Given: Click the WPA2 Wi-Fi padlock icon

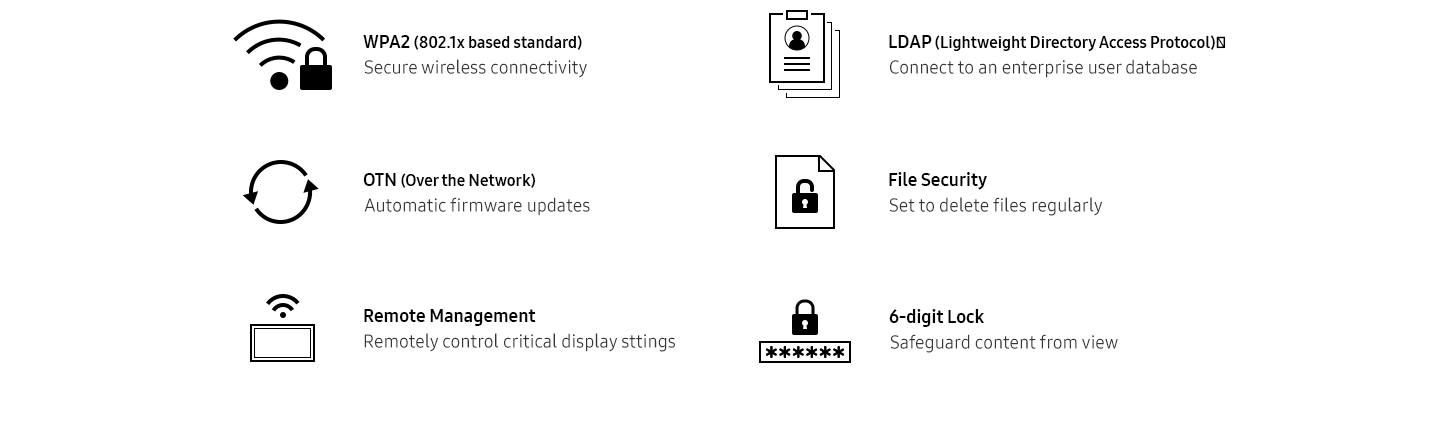Looking at the screenshot, I should (284, 55).
